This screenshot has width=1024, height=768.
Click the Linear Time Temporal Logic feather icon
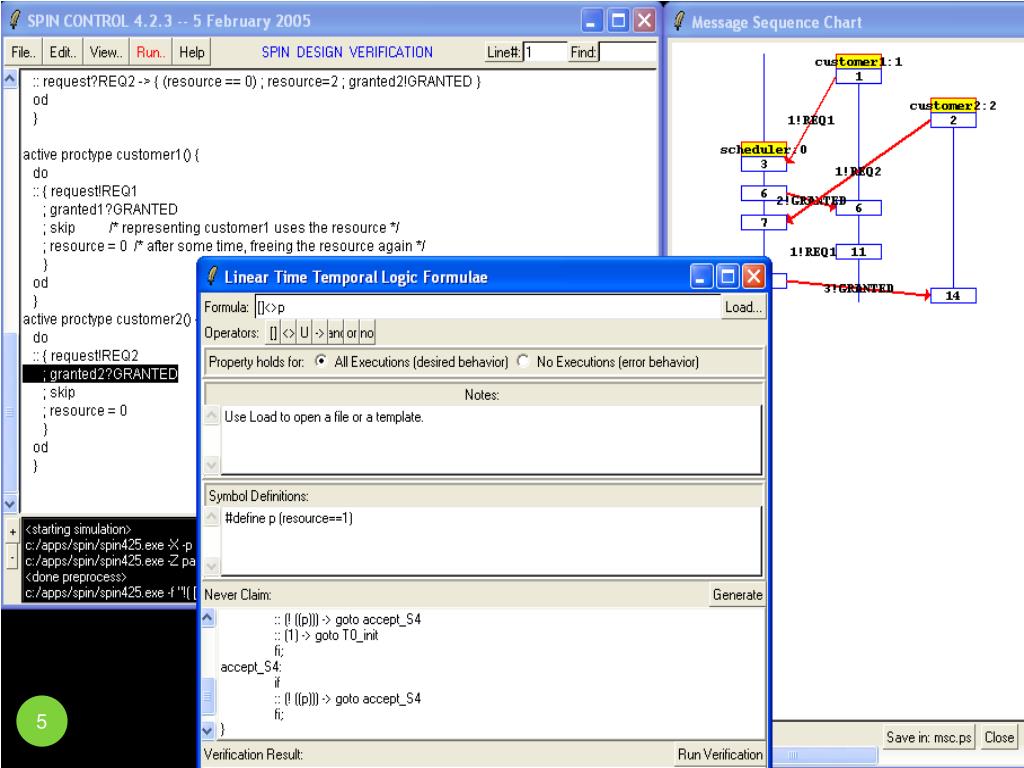tap(212, 276)
